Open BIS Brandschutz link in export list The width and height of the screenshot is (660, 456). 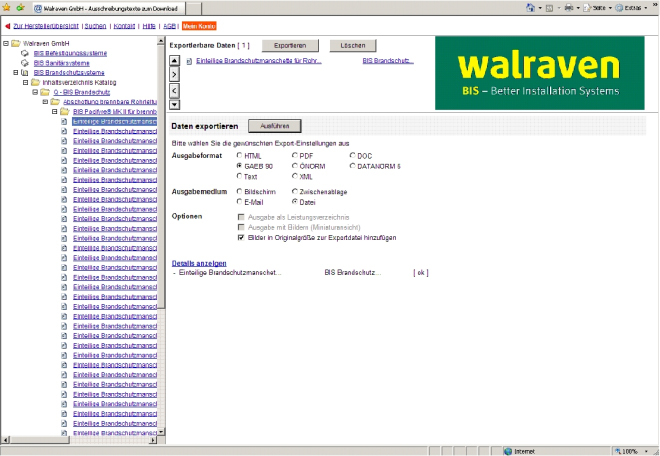click(x=388, y=61)
